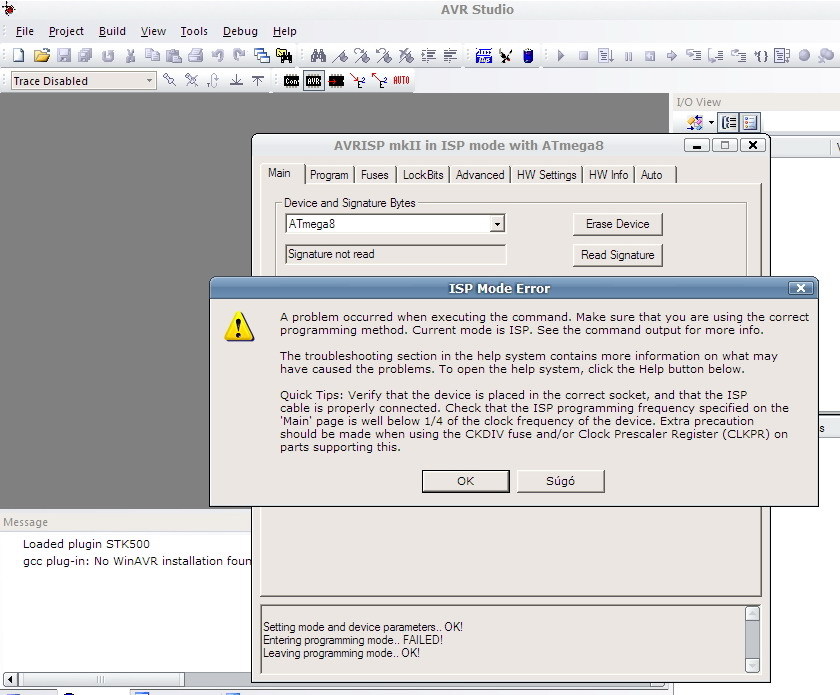Open a file with the folder icon
The image size is (840, 695).
coord(41,55)
